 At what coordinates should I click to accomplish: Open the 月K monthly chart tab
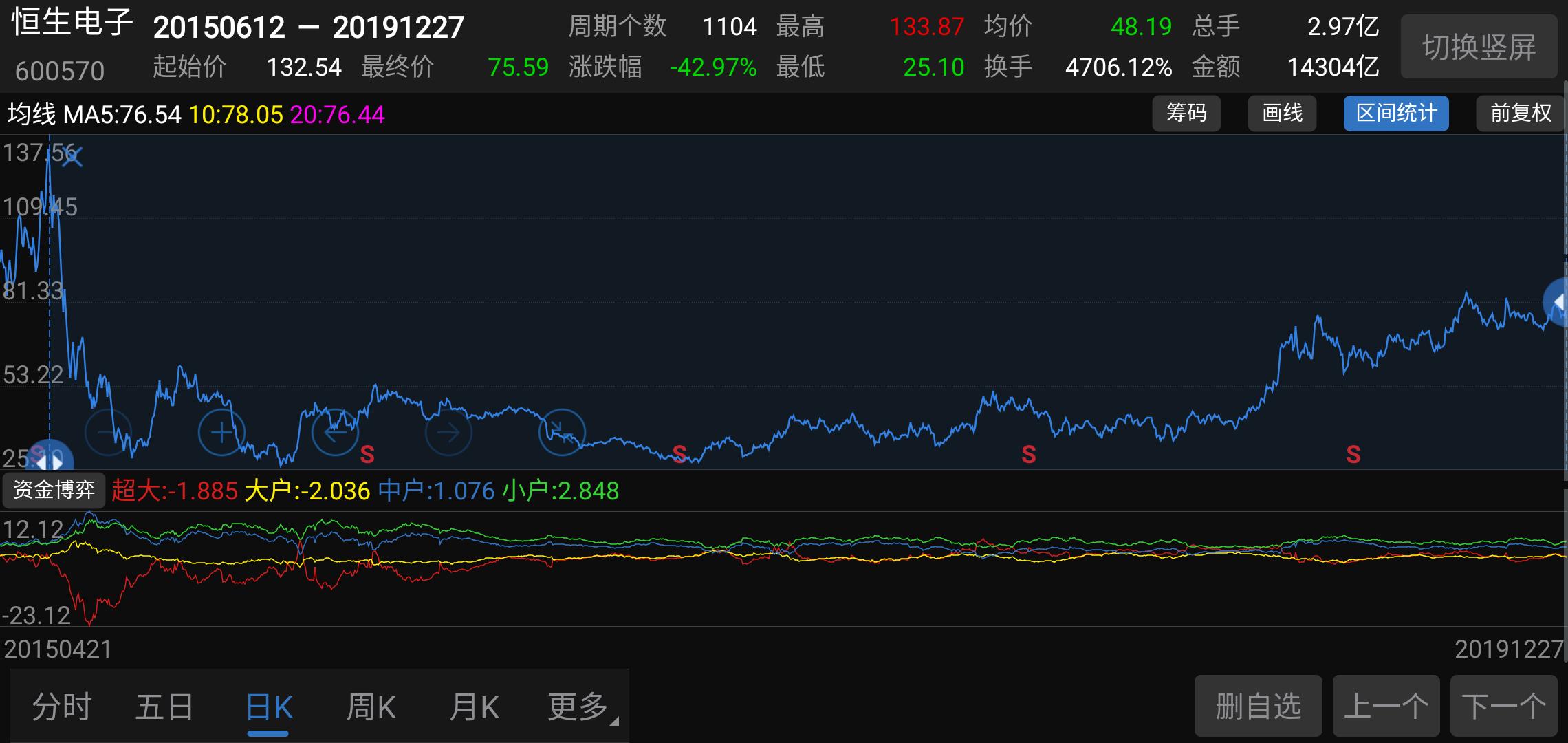(473, 707)
